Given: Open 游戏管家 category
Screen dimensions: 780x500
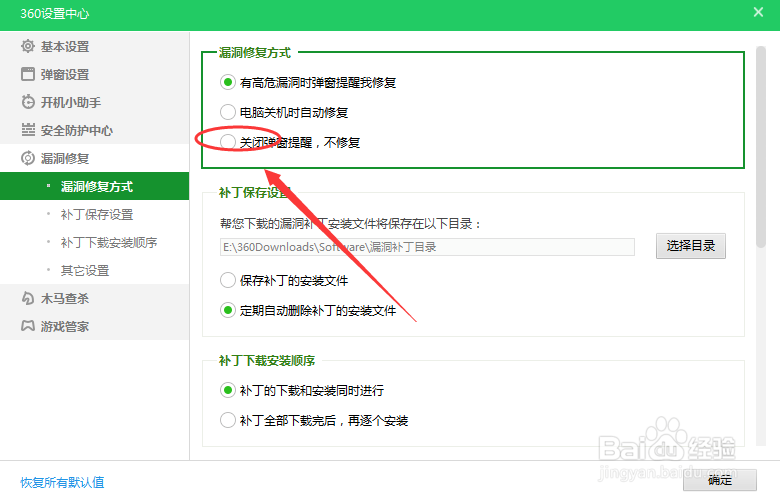Looking at the screenshot, I should click(x=95, y=326).
